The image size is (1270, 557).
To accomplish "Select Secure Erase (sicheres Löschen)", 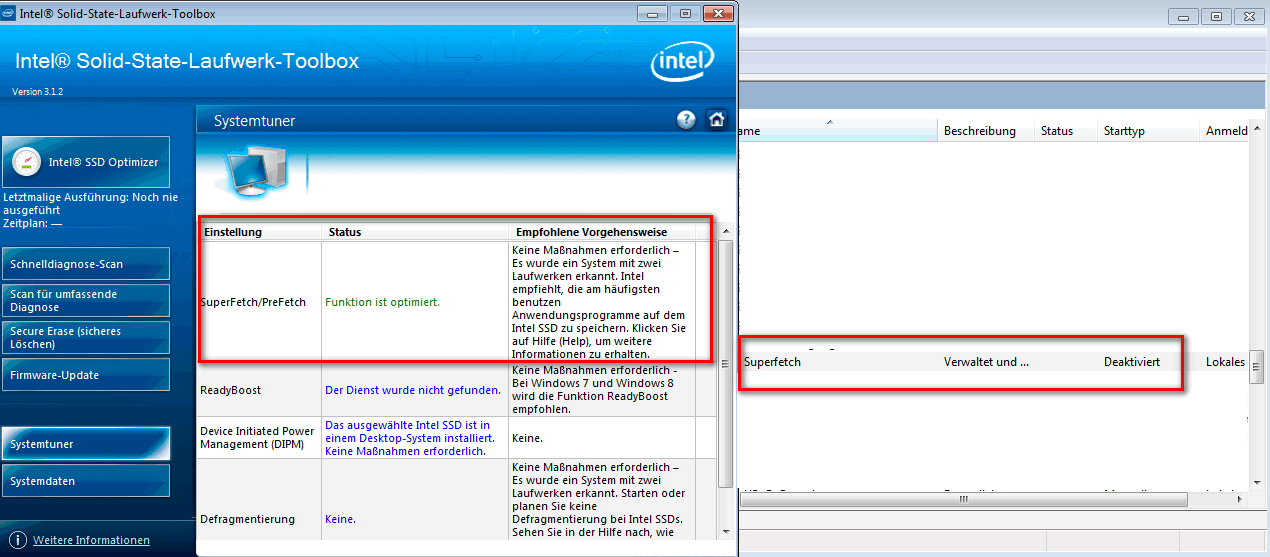I will 85,338.
